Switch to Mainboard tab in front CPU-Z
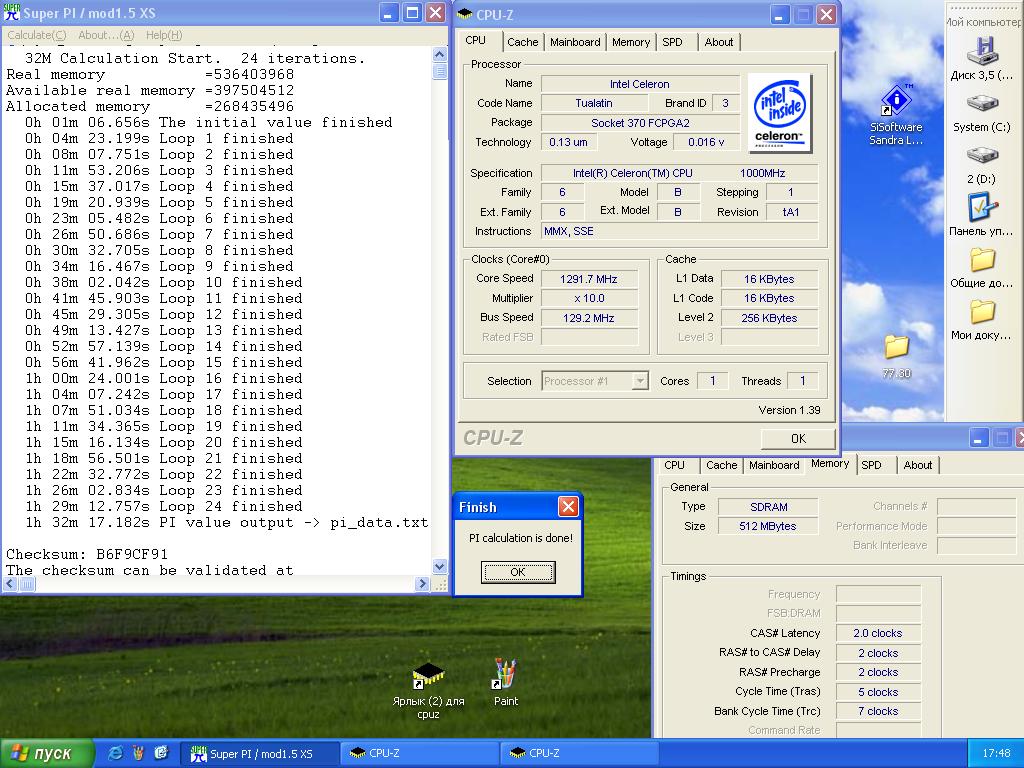Image resolution: width=1024 pixels, height=768 pixels. coord(575,42)
